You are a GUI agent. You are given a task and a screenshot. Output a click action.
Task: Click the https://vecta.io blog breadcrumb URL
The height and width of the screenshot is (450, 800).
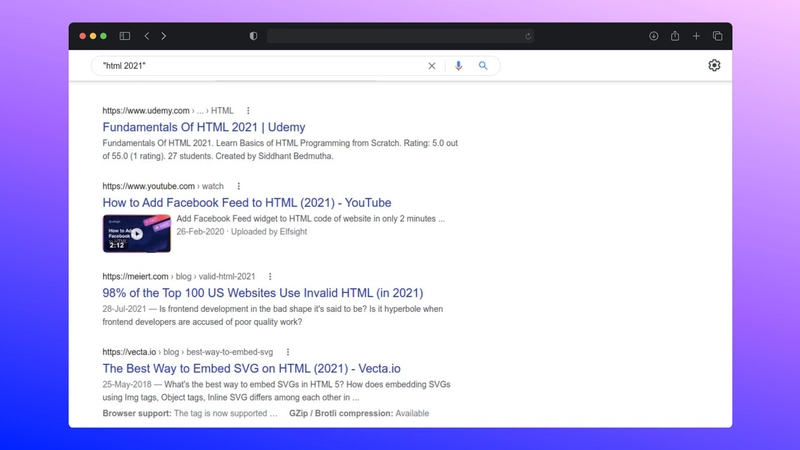coord(188,352)
